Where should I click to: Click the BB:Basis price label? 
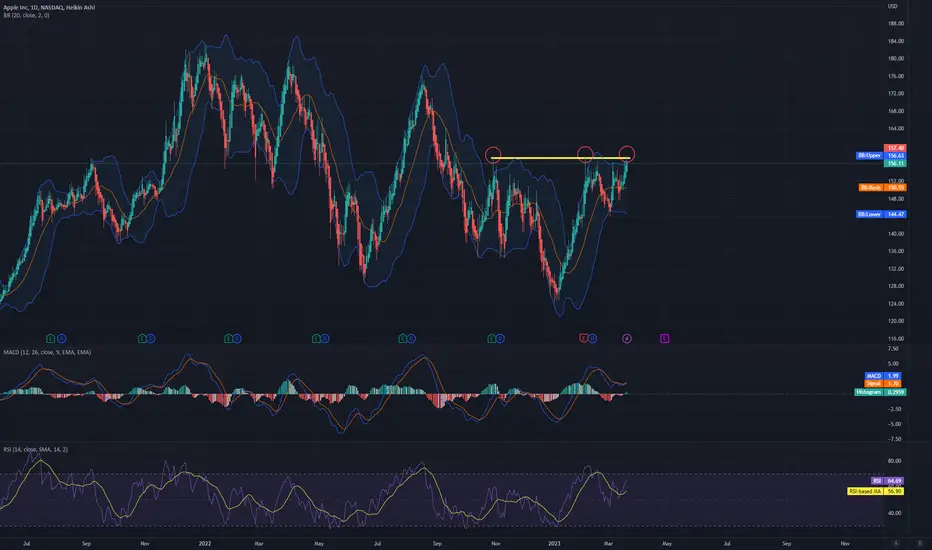point(883,187)
